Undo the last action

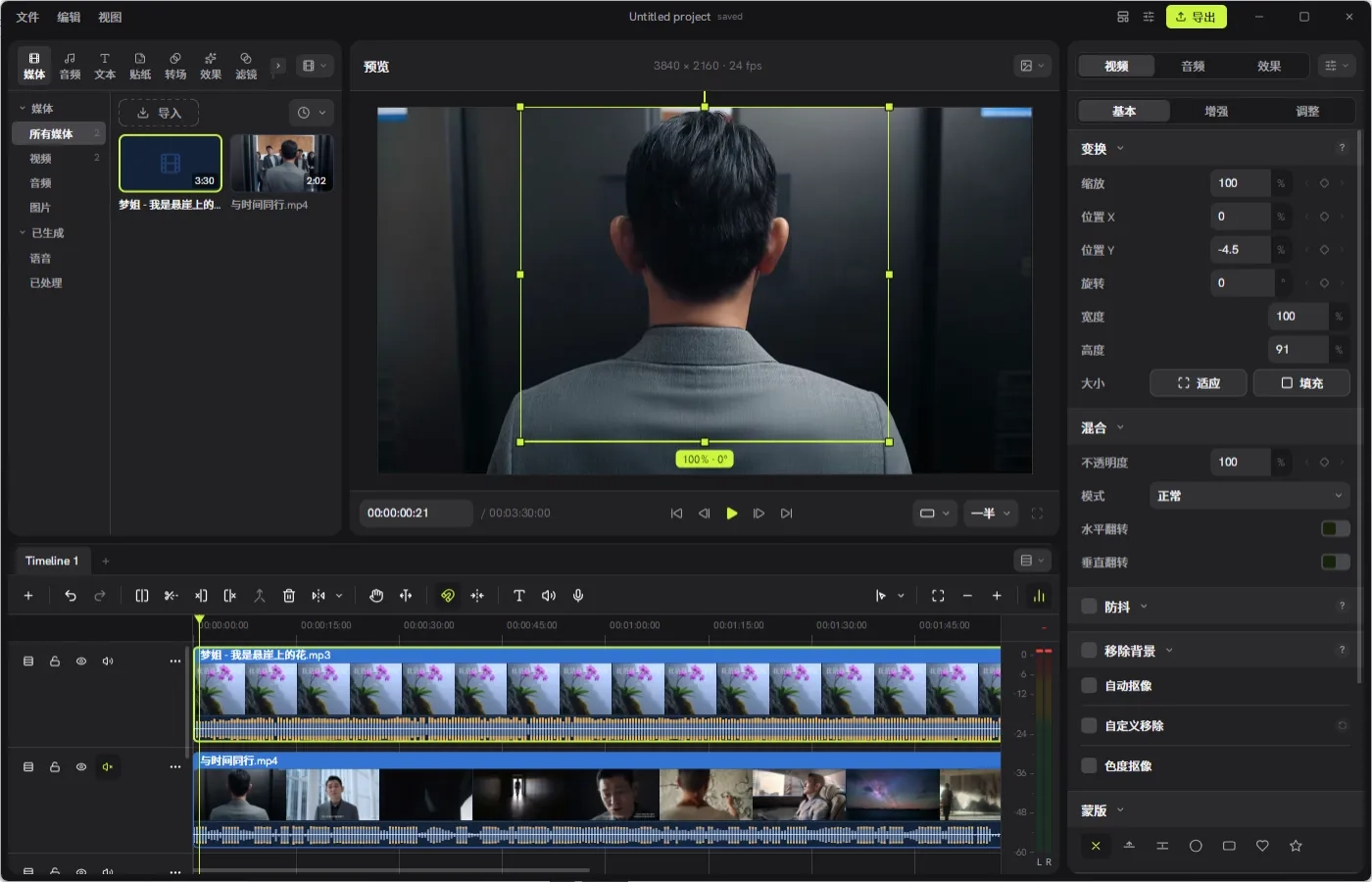pos(71,596)
